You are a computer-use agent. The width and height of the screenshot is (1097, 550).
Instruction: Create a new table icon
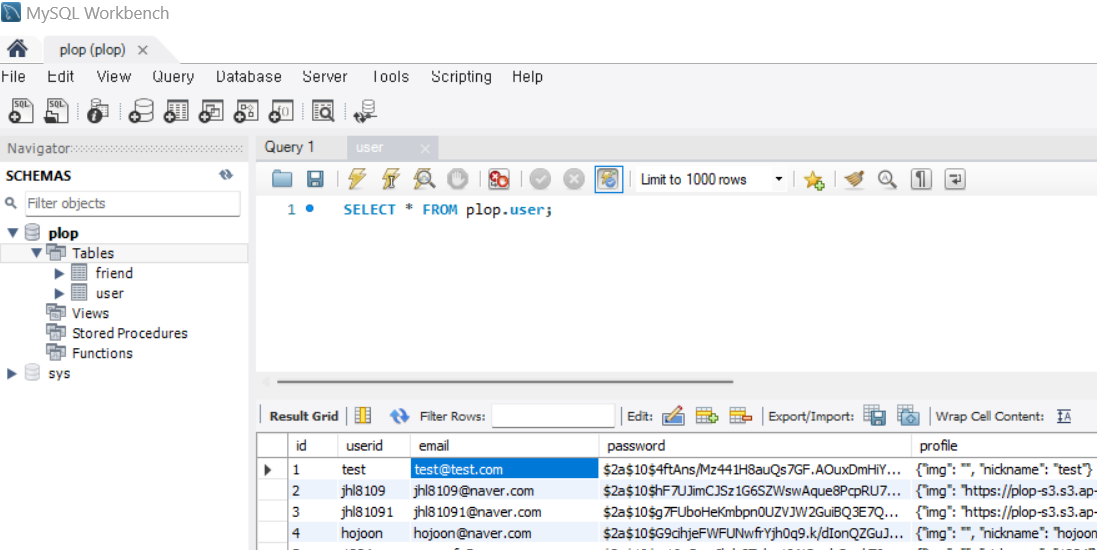pos(176,111)
